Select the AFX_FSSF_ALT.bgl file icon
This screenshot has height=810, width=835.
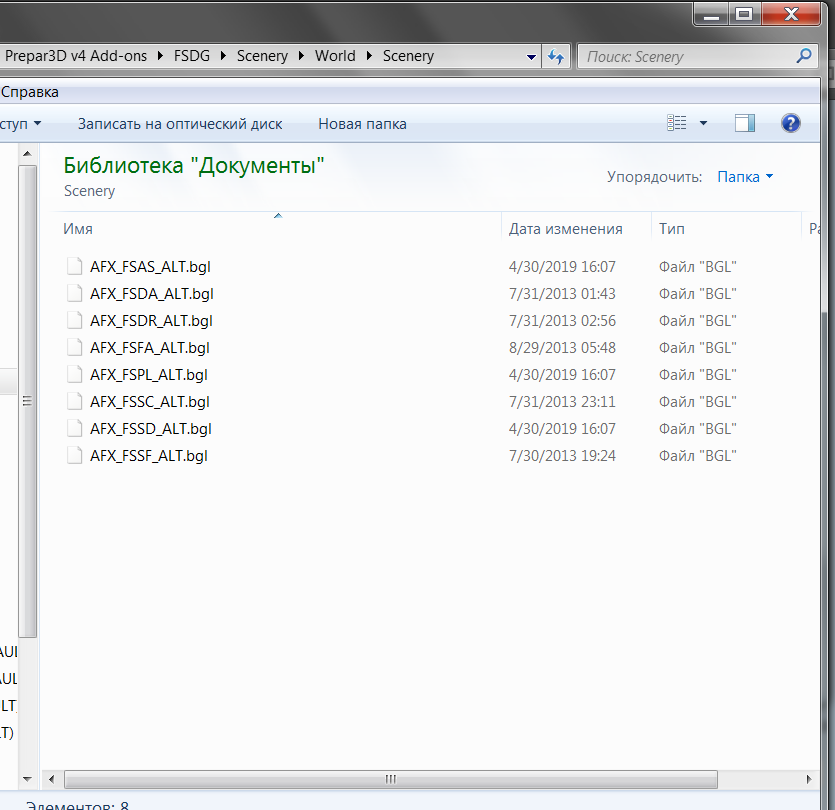click(x=74, y=456)
